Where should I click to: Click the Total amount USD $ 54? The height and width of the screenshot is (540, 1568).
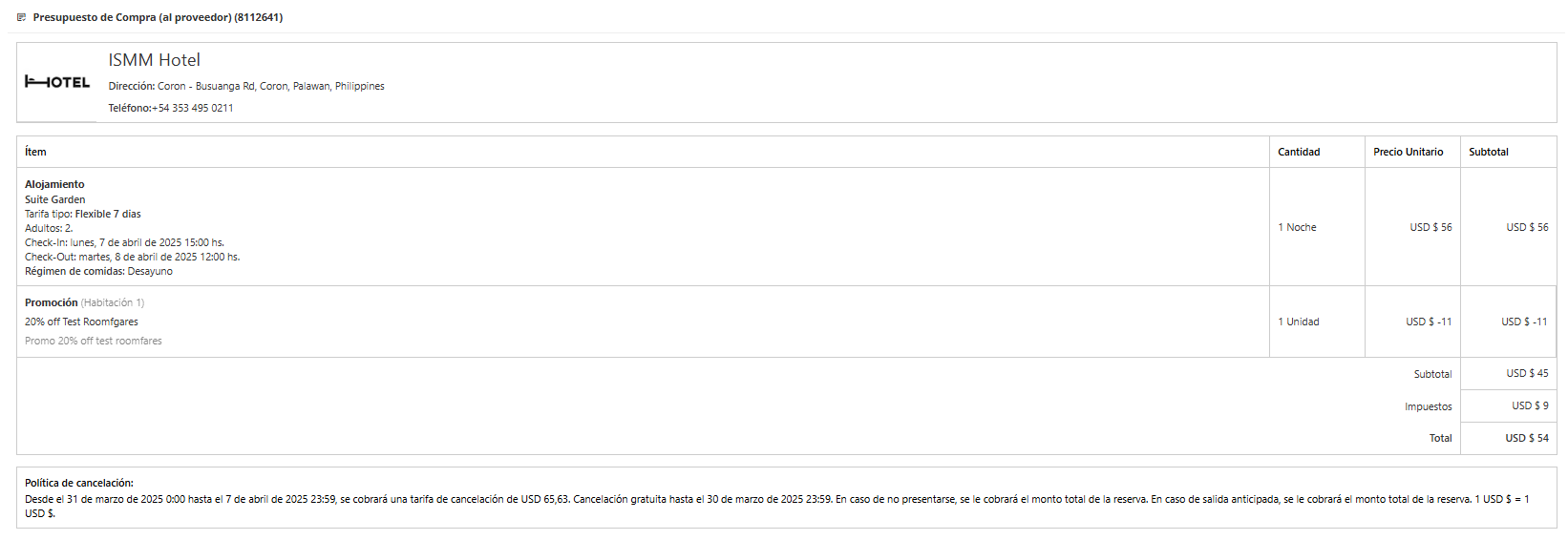tap(1527, 438)
